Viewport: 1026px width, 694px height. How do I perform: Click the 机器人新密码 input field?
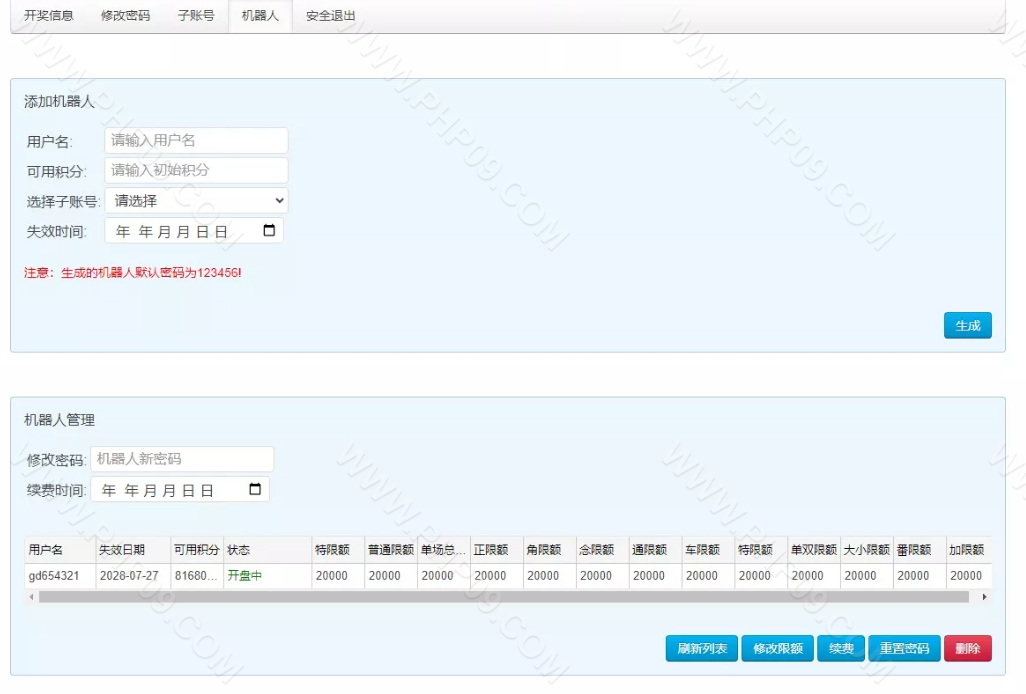point(182,460)
